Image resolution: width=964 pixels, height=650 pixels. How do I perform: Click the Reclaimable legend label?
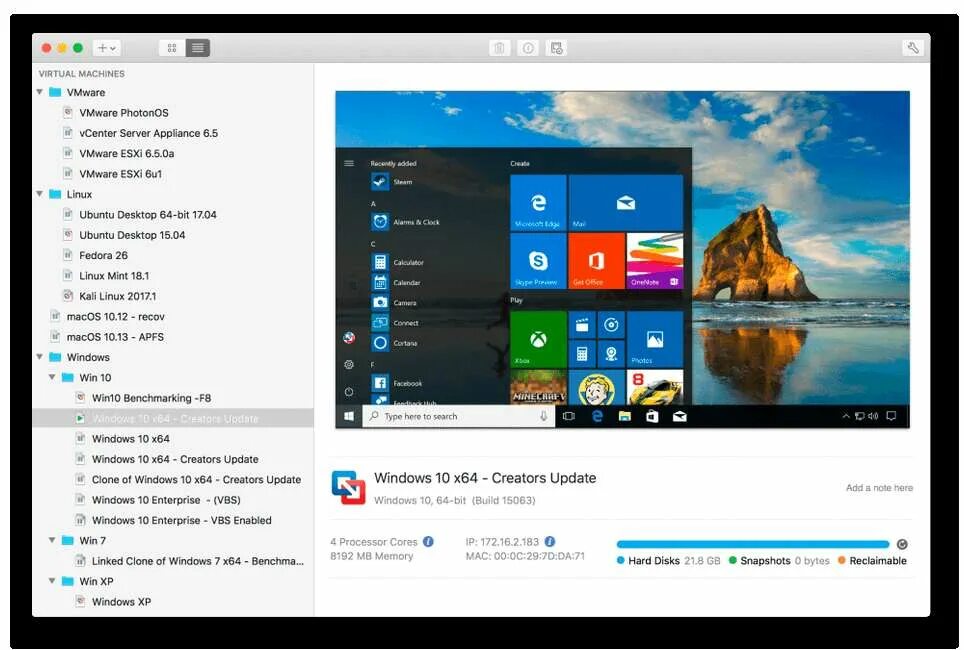tap(878, 561)
